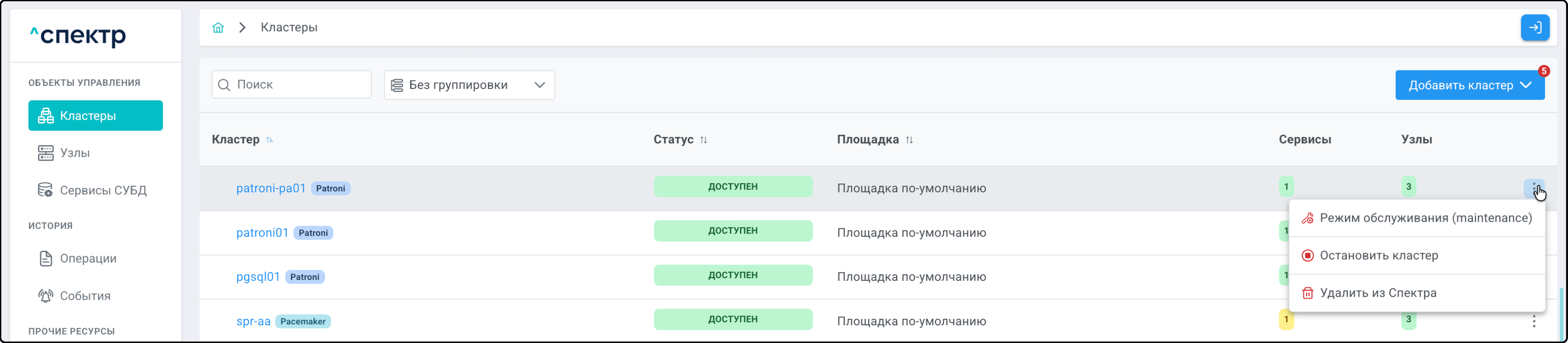Screen dimensions: 1568x343
Task: Open События in the sidebar
Action: (x=85, y=296)
